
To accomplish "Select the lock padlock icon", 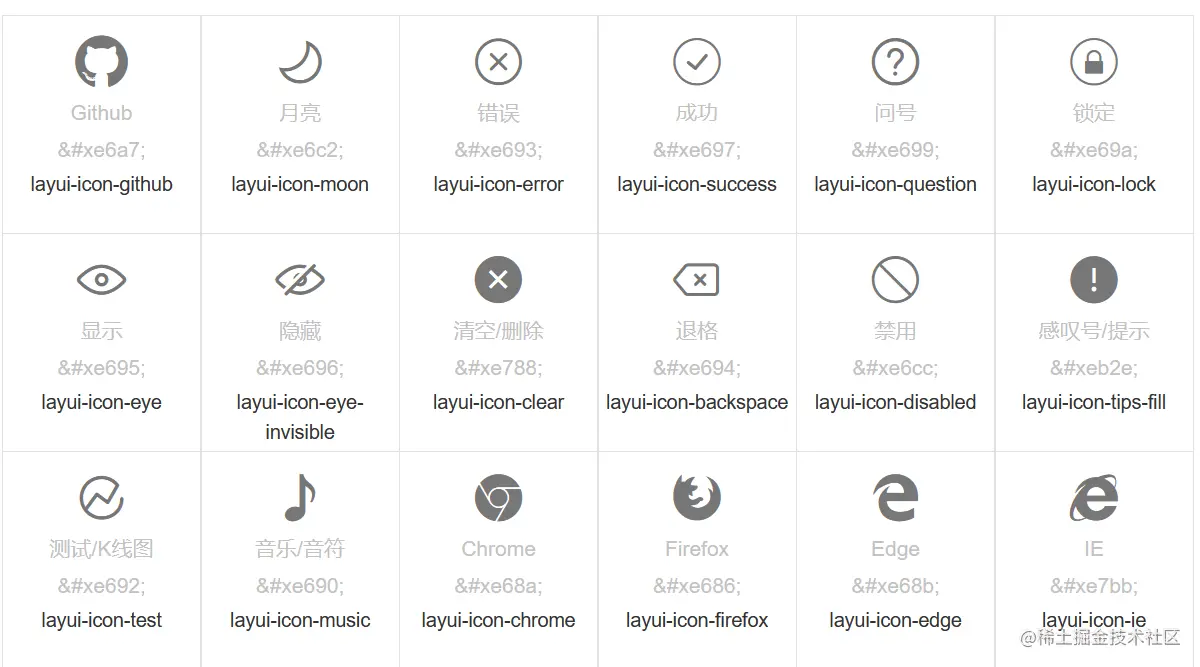I will coord(1094,62).
